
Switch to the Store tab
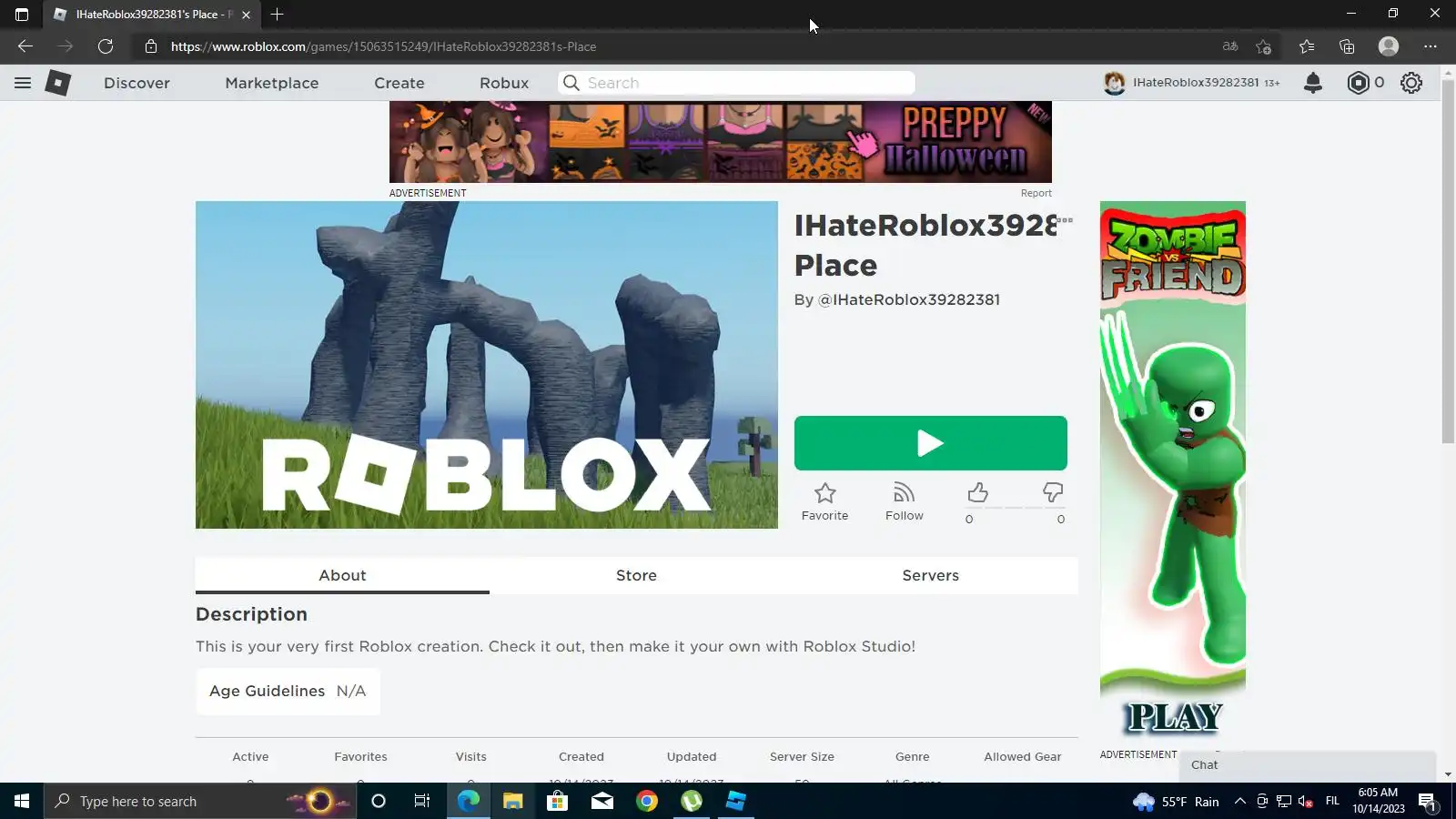pyautogui.click(x=636, y=575)
